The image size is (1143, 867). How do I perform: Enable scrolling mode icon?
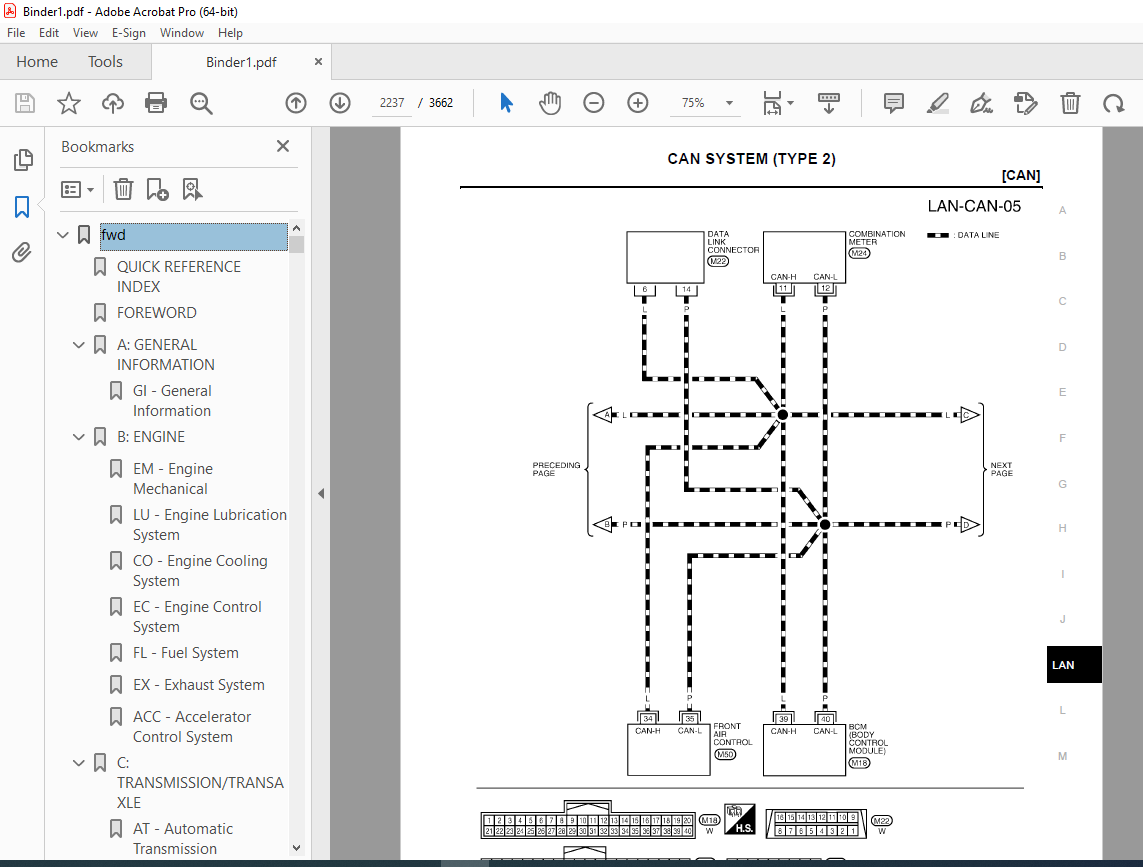point(829,103)
